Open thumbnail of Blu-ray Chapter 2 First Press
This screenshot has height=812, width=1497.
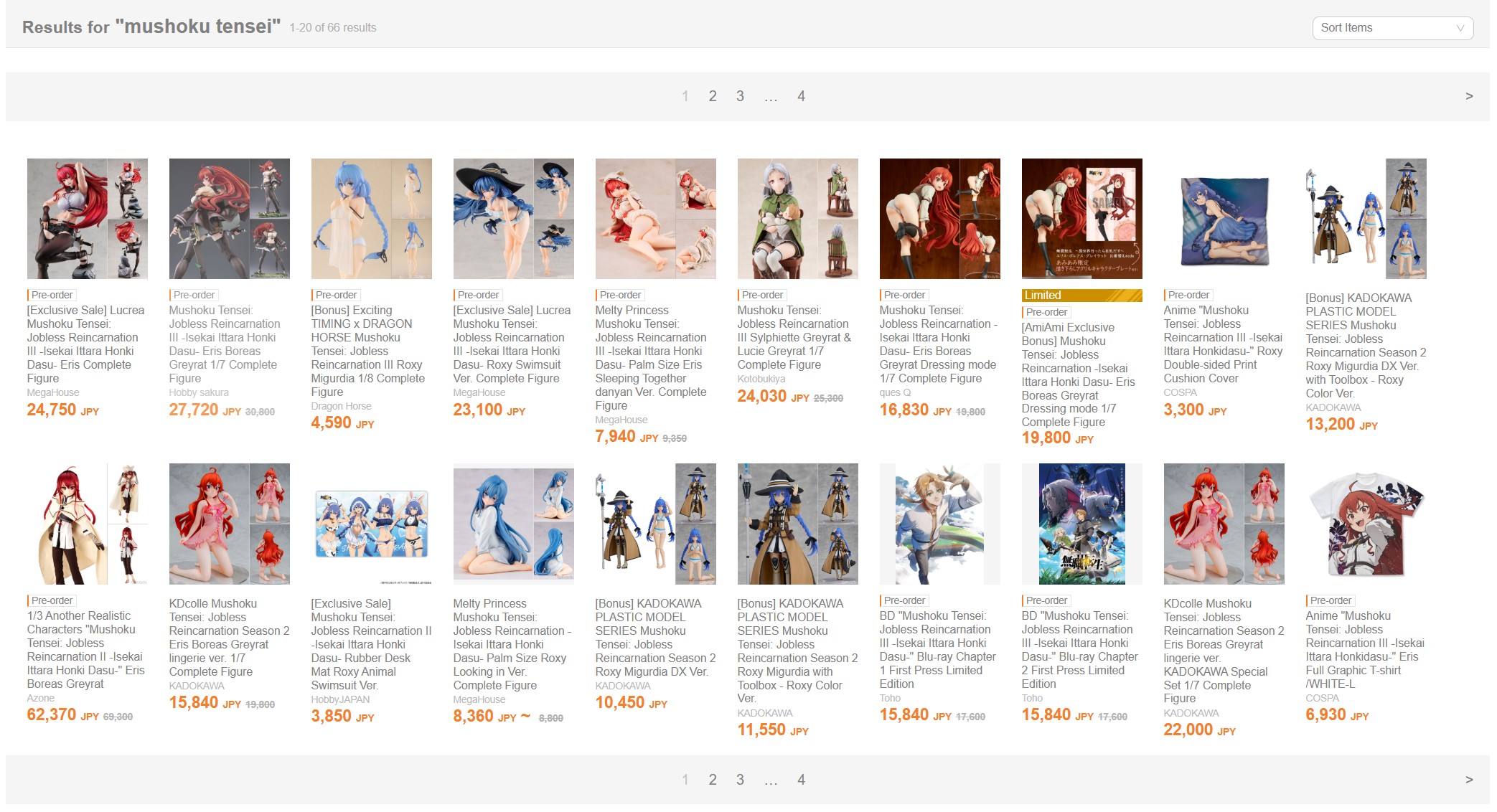tap(1082, 524)
